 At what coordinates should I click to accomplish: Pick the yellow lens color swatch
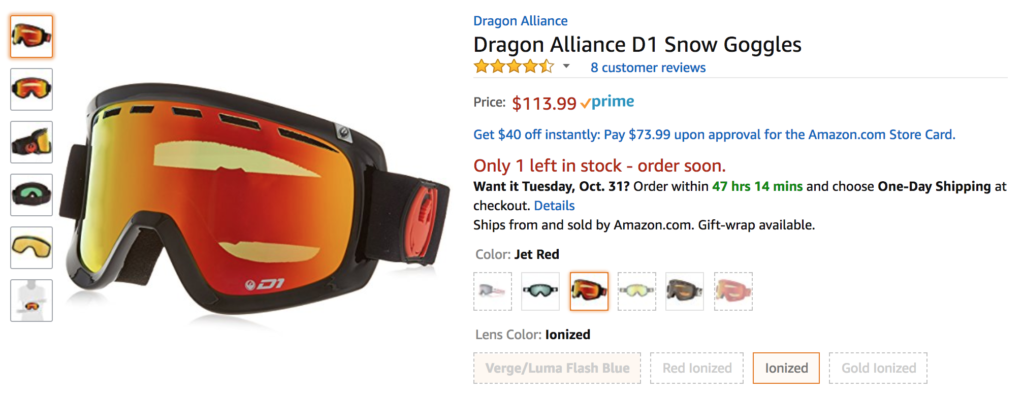click(x=637, y=291)
